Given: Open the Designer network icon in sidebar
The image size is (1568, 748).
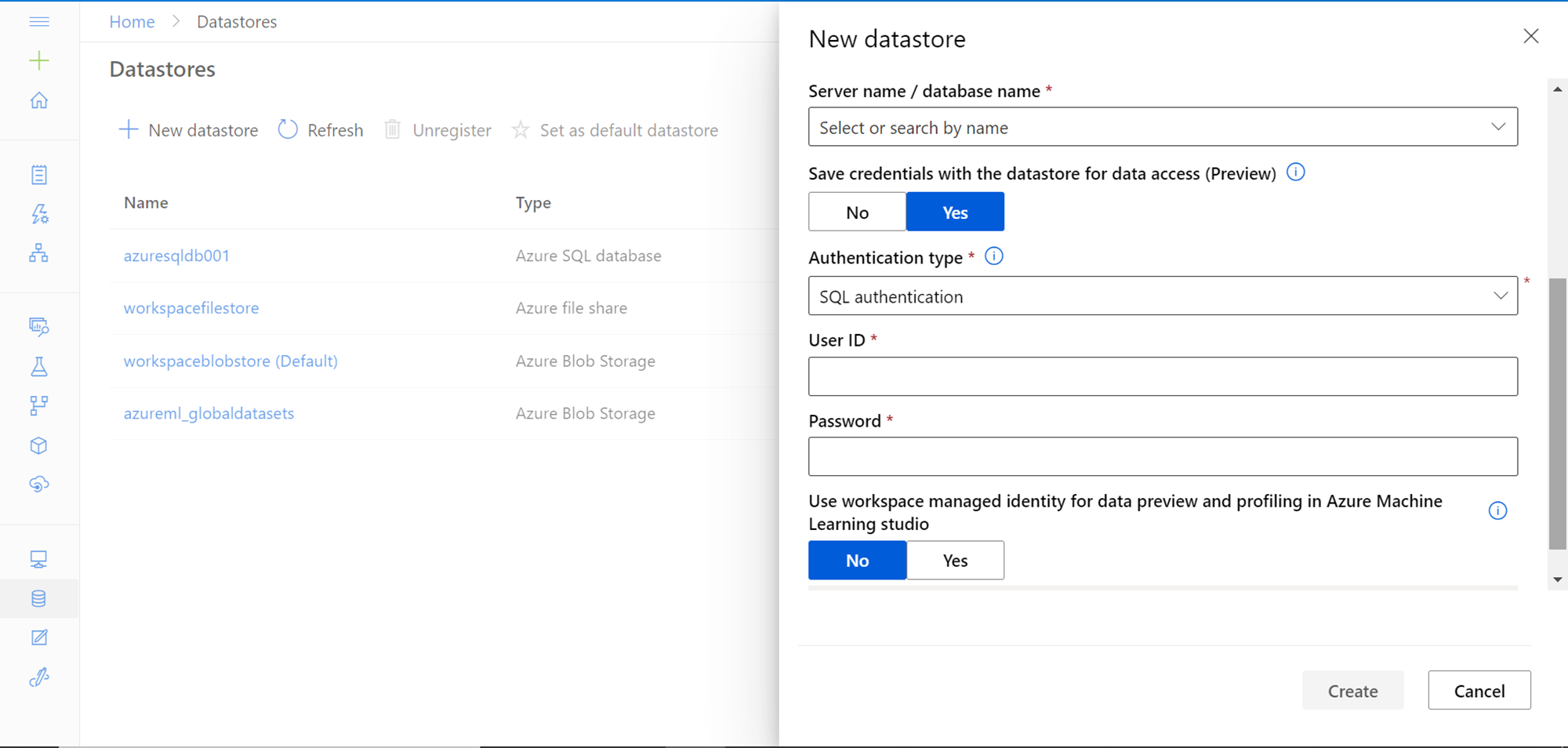Looking at the screenshot, I should pyautogui.click(x=39, y=252).
